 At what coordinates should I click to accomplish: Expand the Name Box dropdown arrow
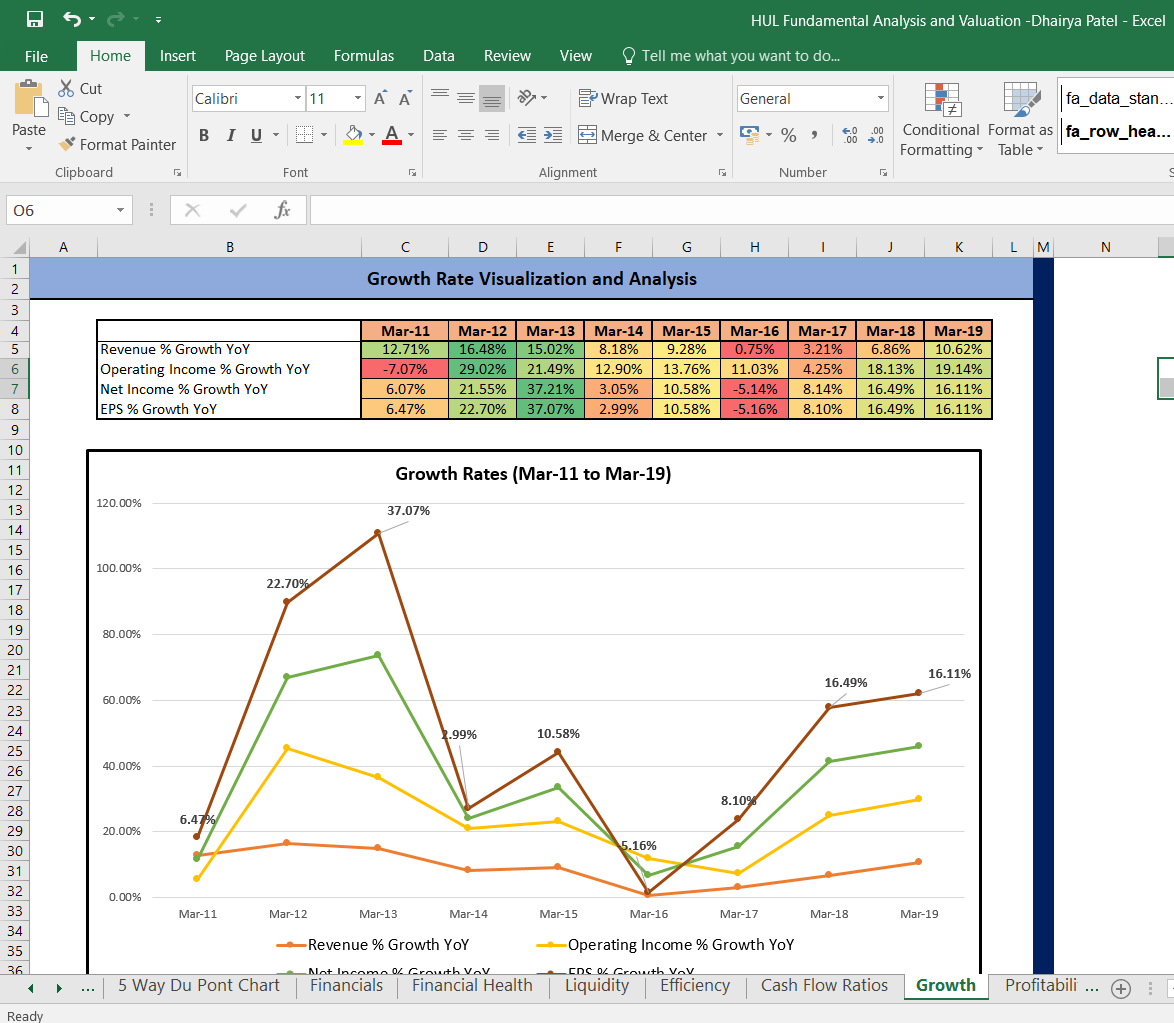coord(120,210)
